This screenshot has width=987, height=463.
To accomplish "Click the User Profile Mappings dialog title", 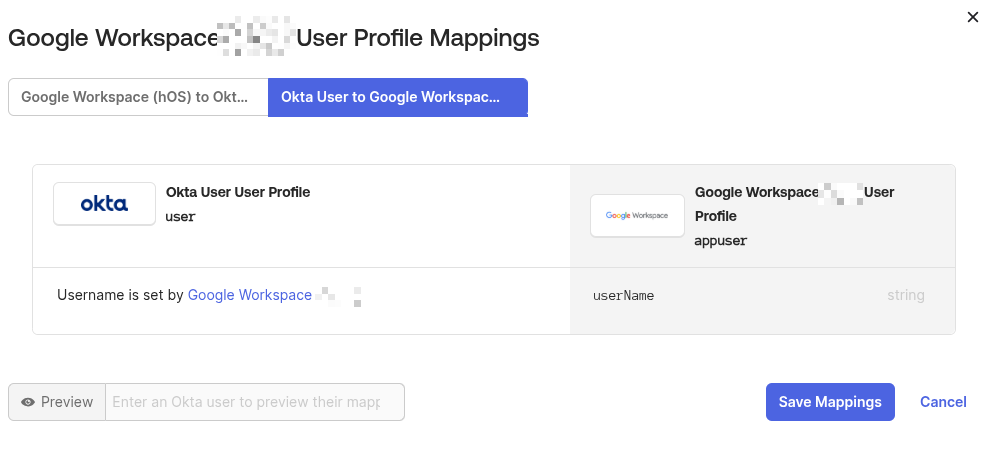I will (x=273, y=38).
